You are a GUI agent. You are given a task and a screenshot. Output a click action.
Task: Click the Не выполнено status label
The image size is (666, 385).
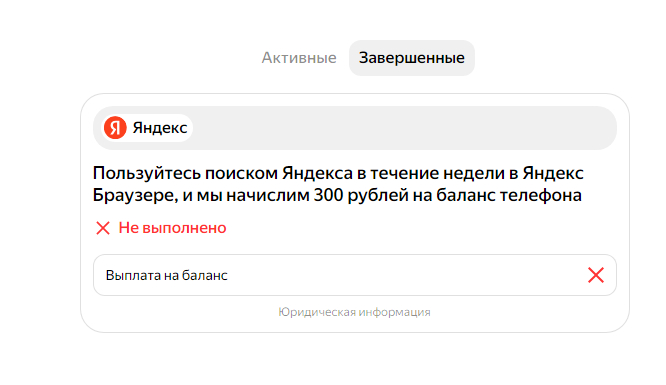(x=172, y=228)
